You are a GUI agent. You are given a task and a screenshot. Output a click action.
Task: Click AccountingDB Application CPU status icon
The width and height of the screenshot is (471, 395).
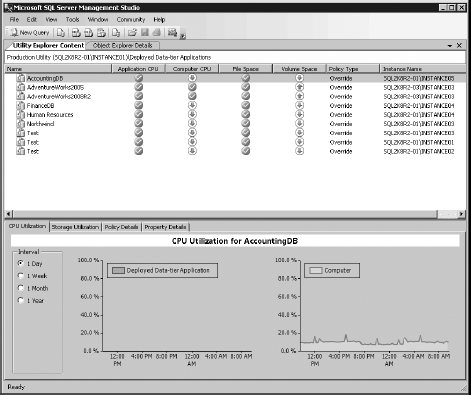(139, 78)
